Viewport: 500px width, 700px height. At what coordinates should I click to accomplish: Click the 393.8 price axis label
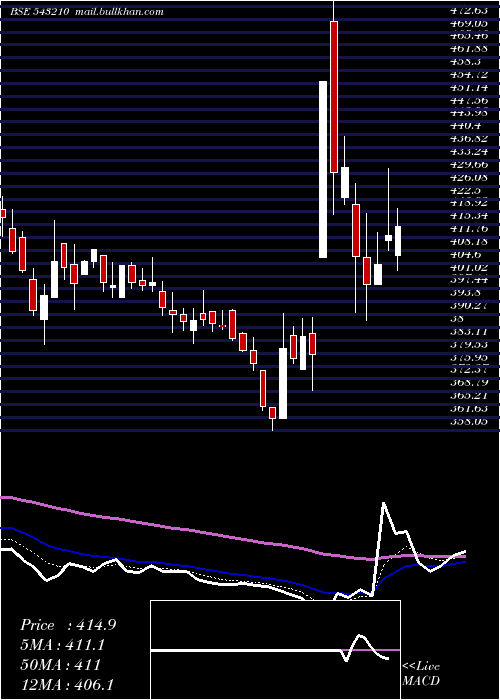coord(465,293)
